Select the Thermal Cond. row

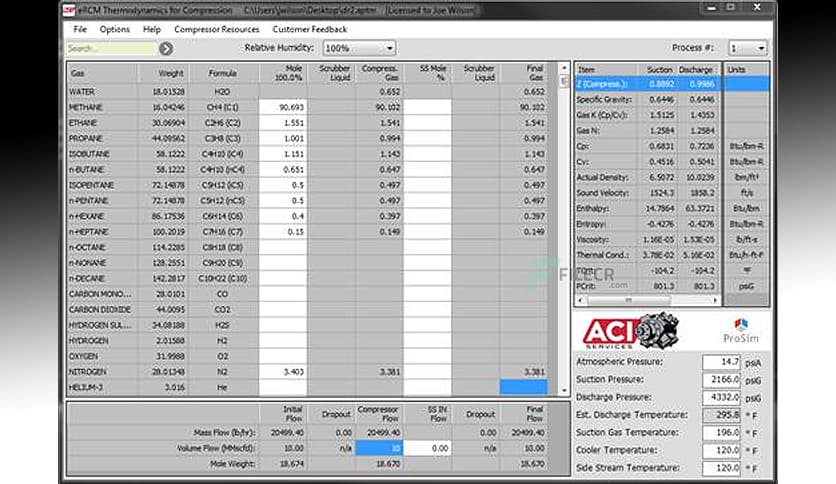(x=672, y=255)
